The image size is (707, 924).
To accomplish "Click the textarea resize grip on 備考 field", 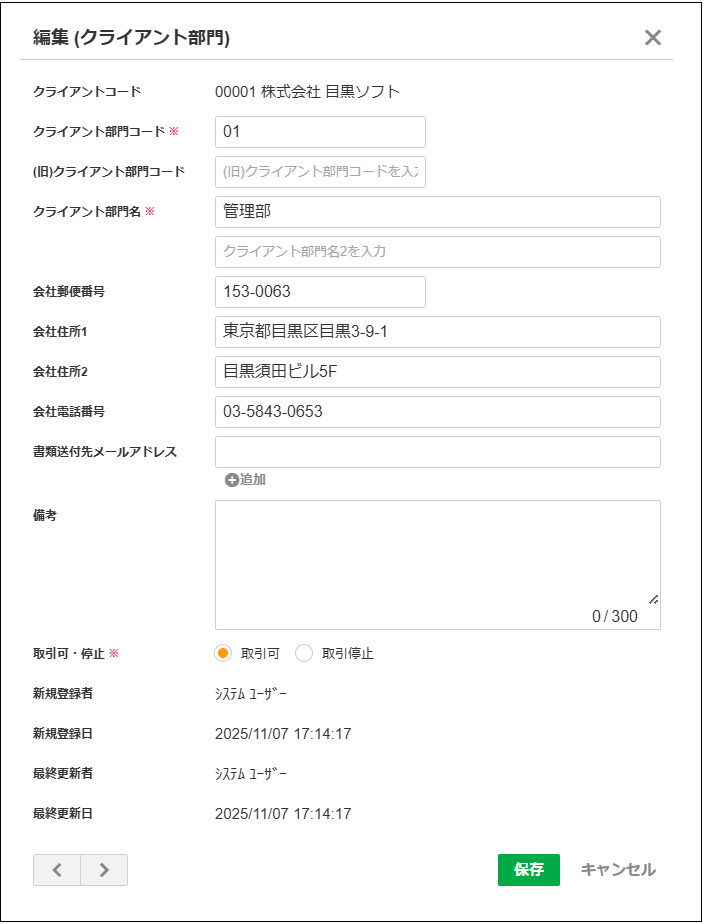I will pos(652,600).
